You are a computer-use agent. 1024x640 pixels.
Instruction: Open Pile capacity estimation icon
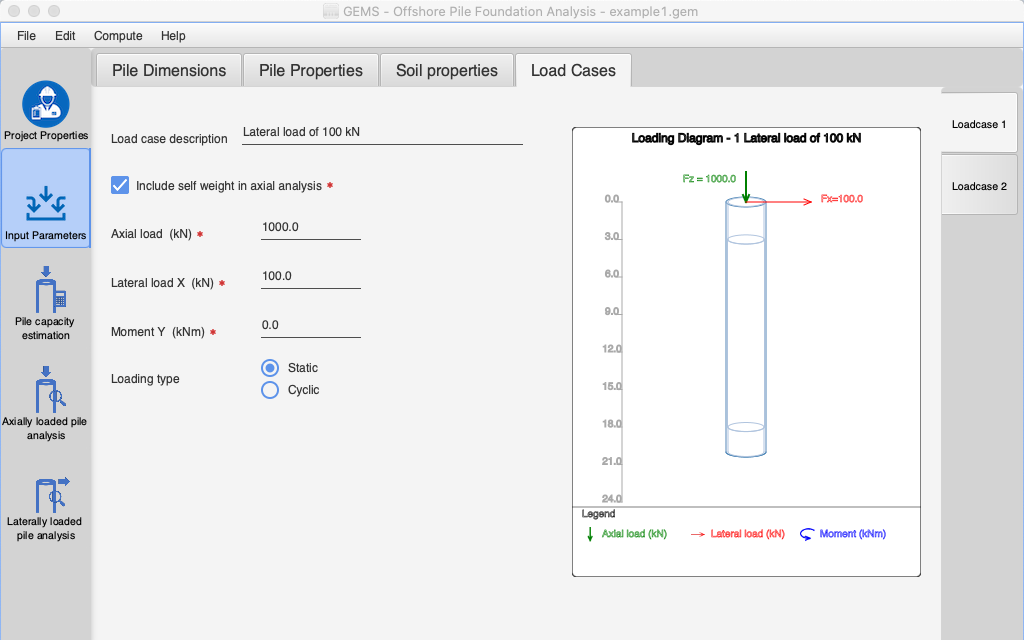pyautogui.click(x=46, y=290)
